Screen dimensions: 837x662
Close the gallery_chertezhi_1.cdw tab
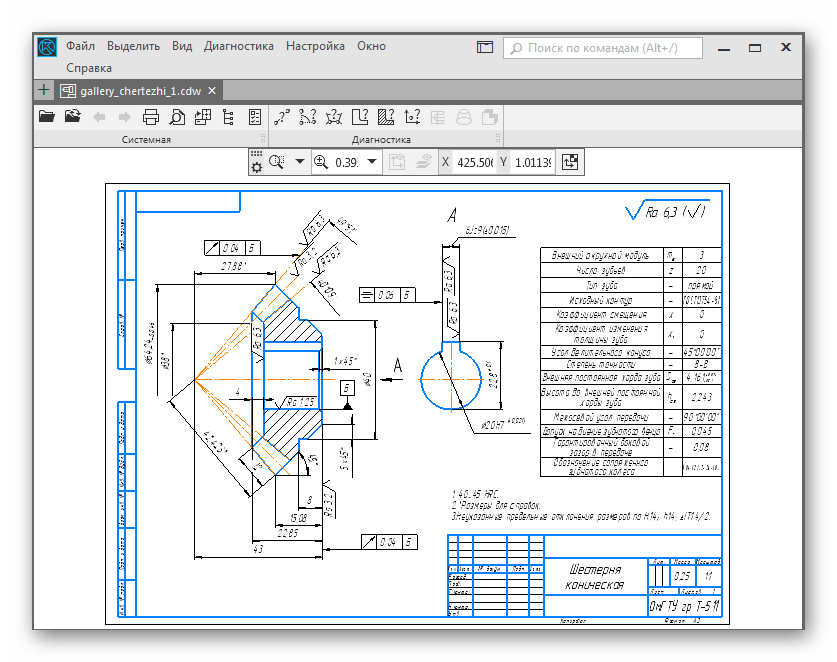(213, 90)
